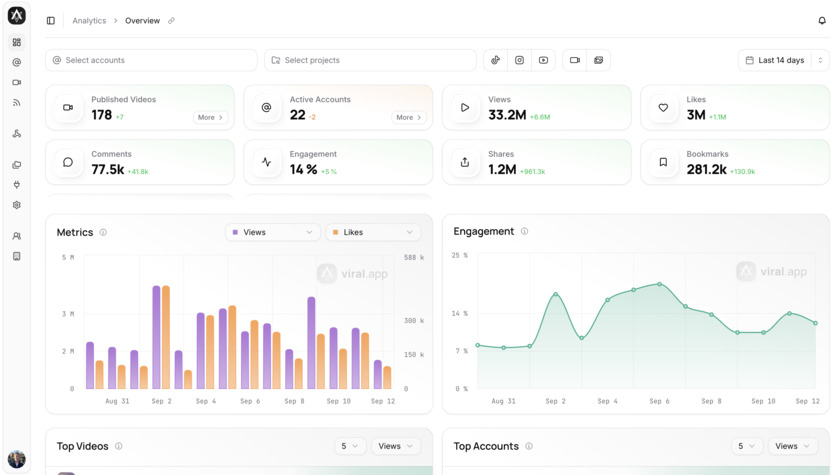Click the Top Accounts info icon

point(529,446)
